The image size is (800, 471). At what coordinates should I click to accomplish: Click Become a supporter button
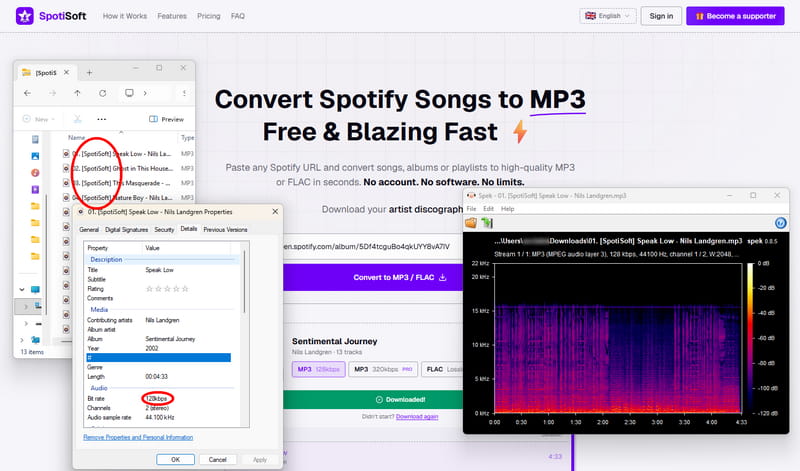click(735, 16)
